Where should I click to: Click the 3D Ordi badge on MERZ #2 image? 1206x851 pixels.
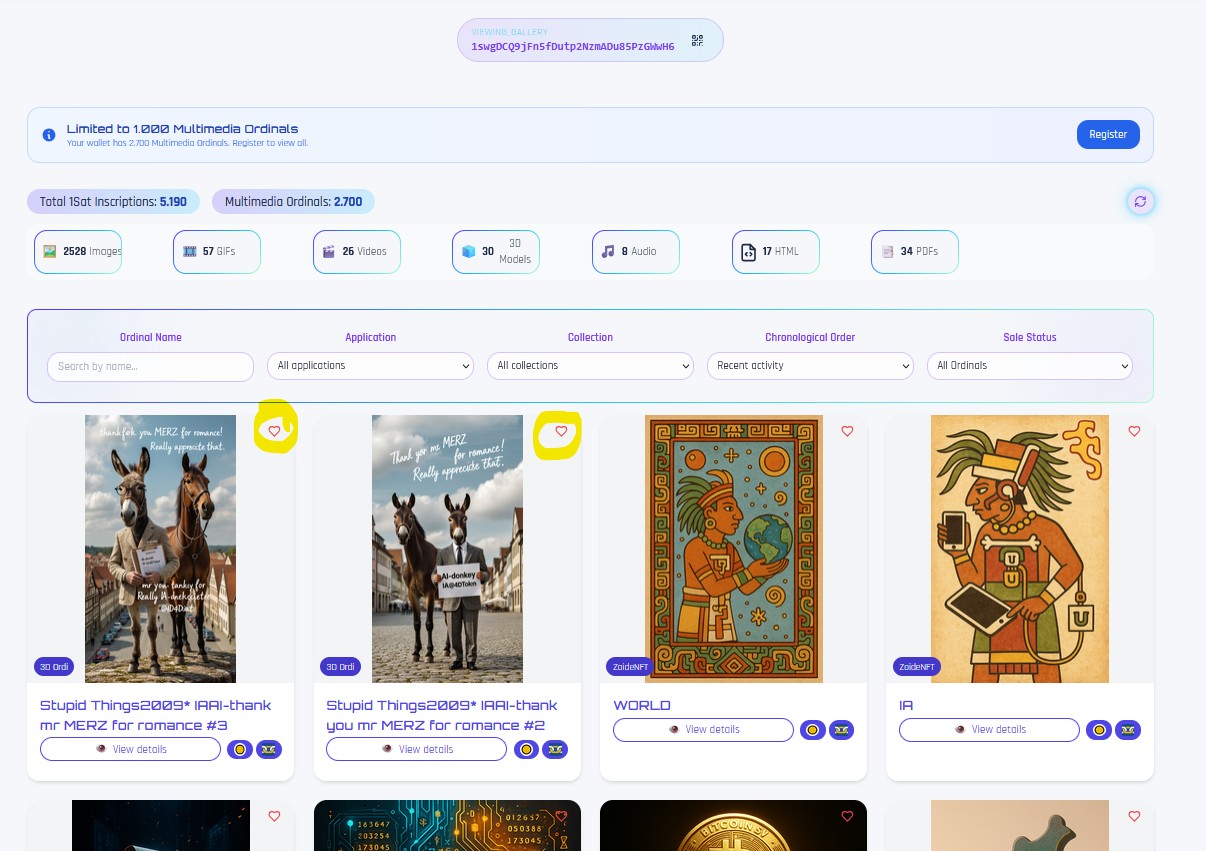(340, 667)
